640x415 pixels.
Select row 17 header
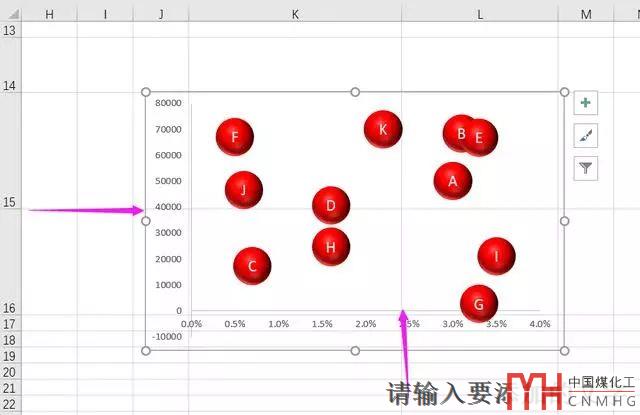[10, 323]
